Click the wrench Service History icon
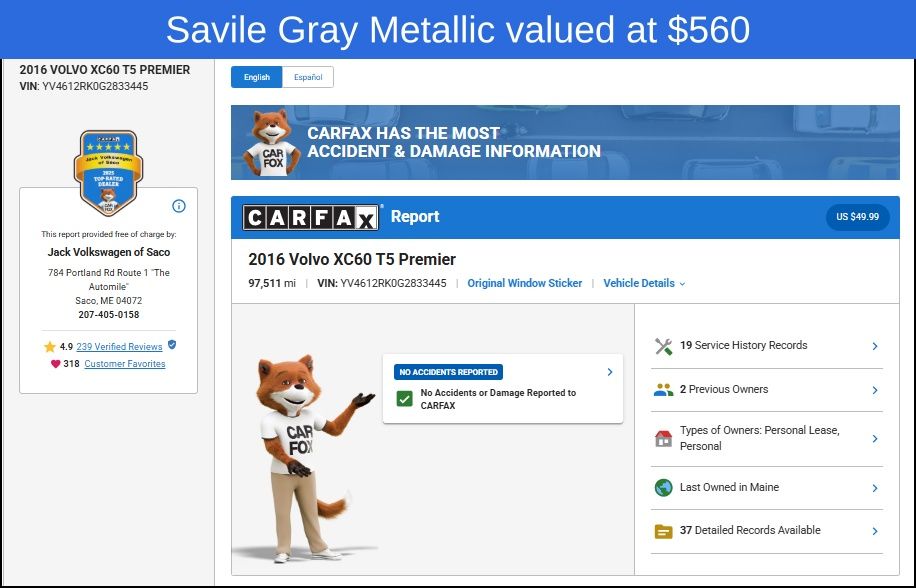This screenshot has width=916, height=588. pyautogui.click(x=664, y=346)
